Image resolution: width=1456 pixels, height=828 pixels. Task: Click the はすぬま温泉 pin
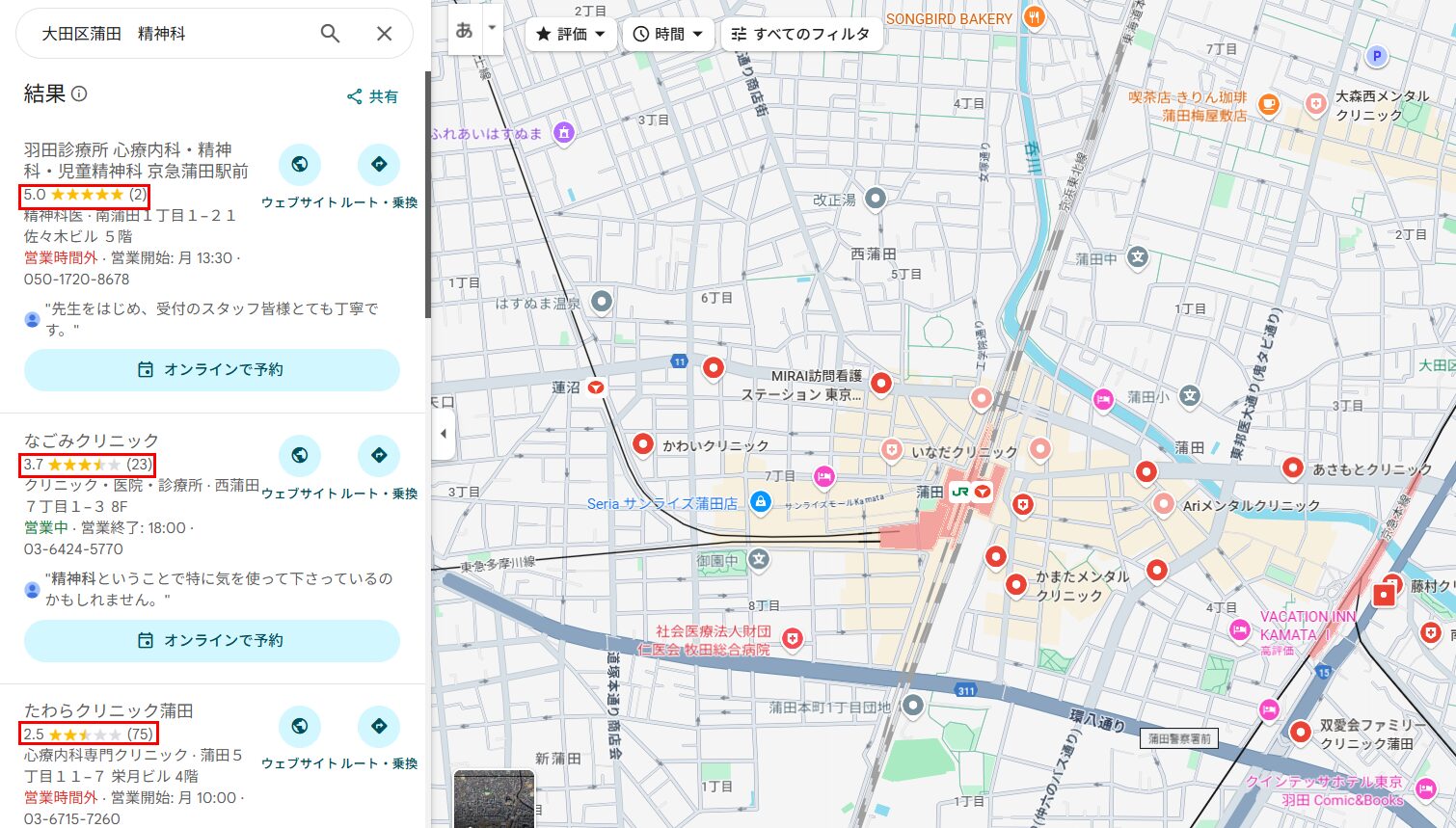[602, 302]
